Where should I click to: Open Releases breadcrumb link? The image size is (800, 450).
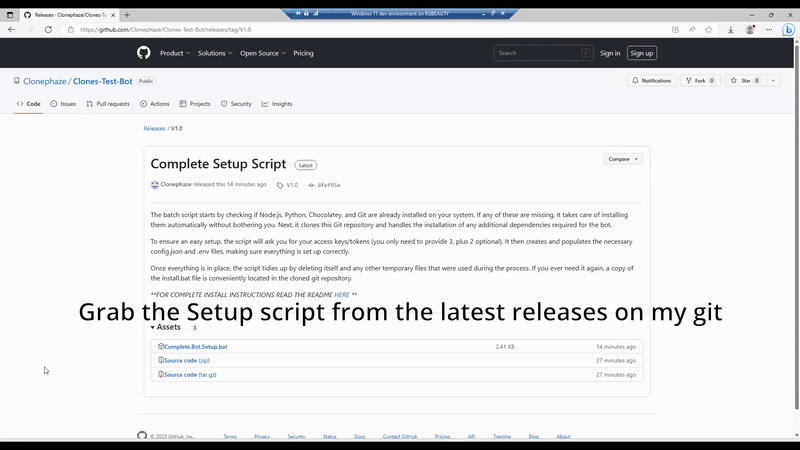(154, 129)
